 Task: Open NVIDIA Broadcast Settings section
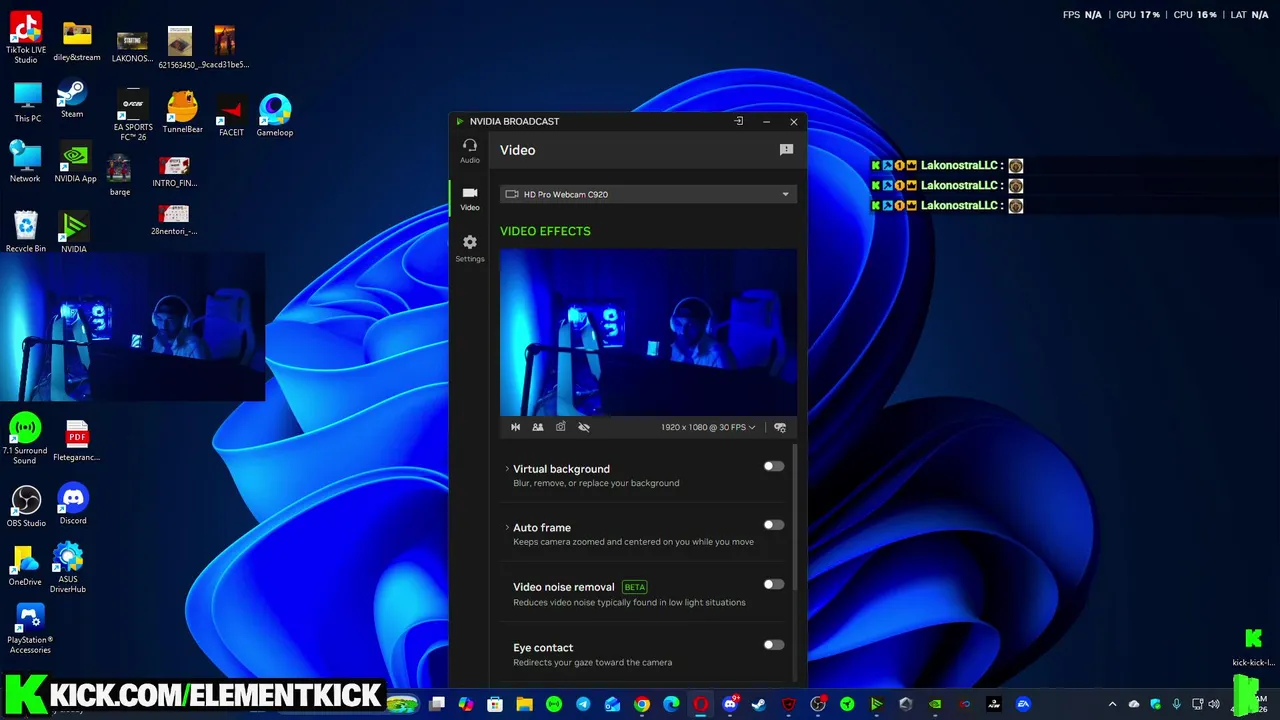(470, 248)
